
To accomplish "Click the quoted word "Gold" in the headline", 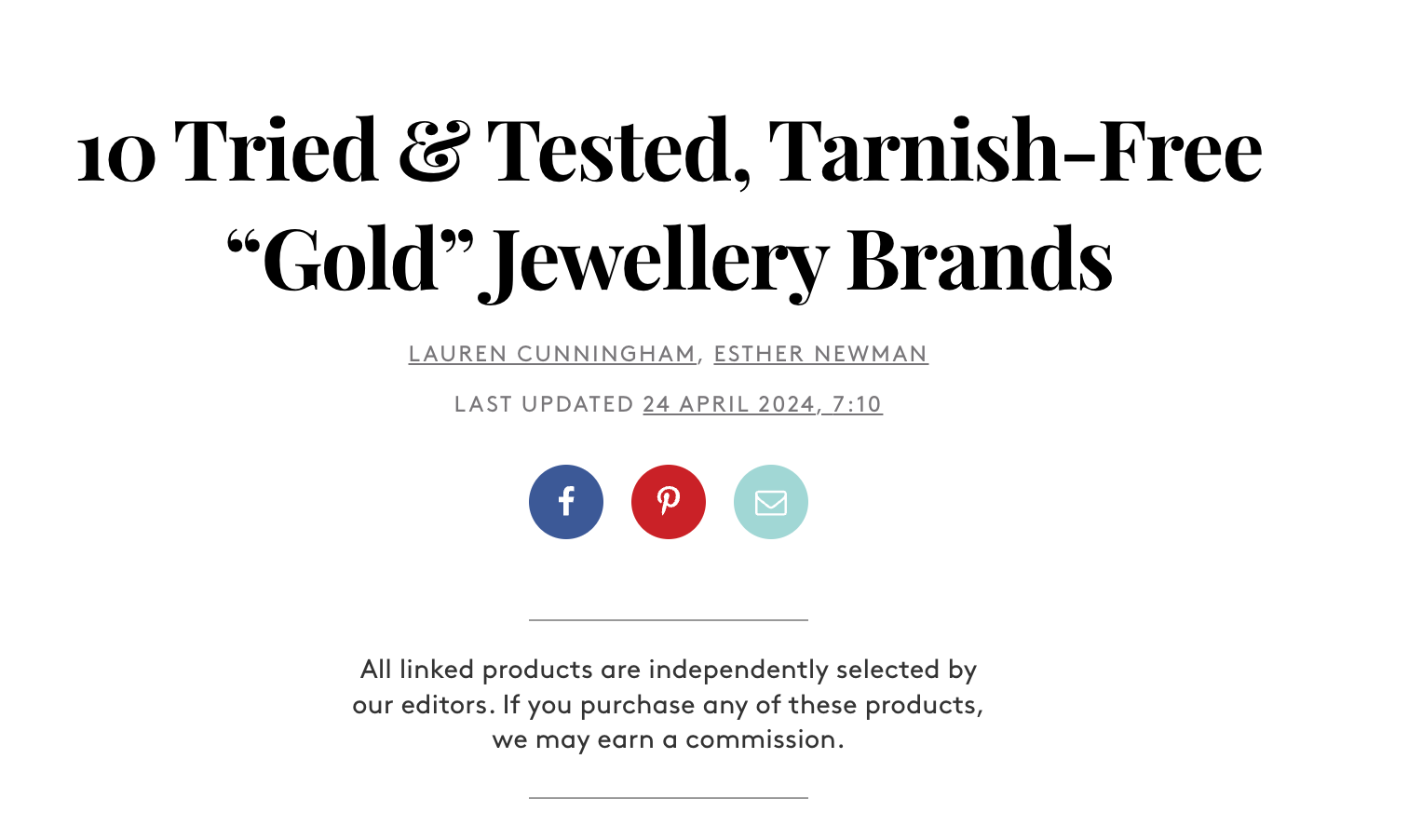I will [x=350, y=259].
